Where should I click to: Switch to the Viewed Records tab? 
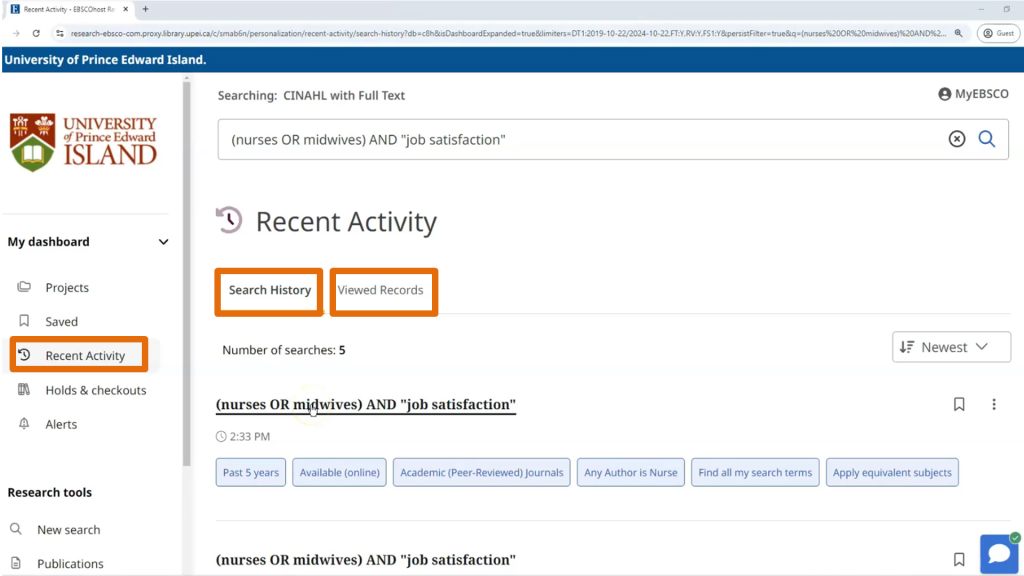(380, 290)
